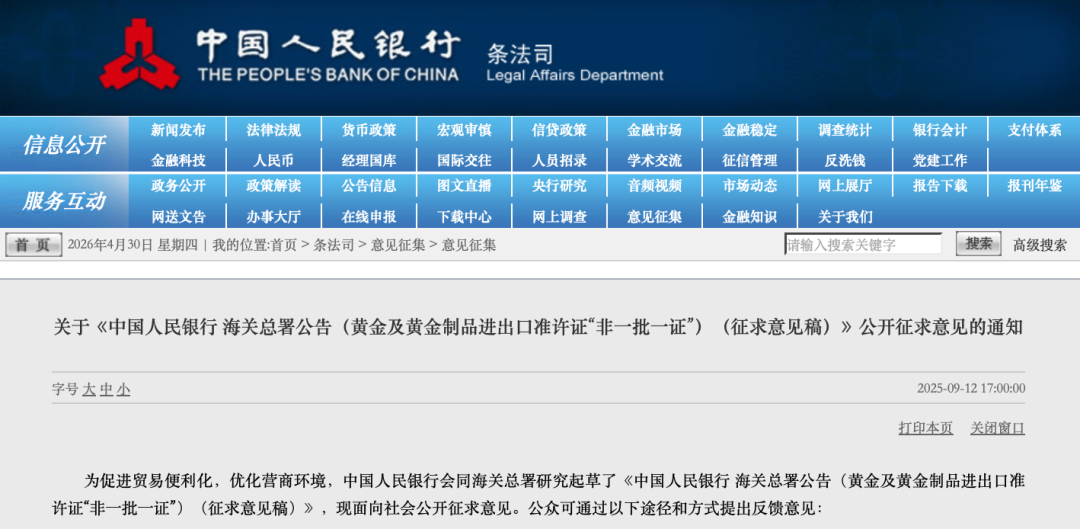Image resolution: width=1080 pixels, height=529 pixels.
Task: Open 信贷政策 navigation link
Action: [559, 130]
